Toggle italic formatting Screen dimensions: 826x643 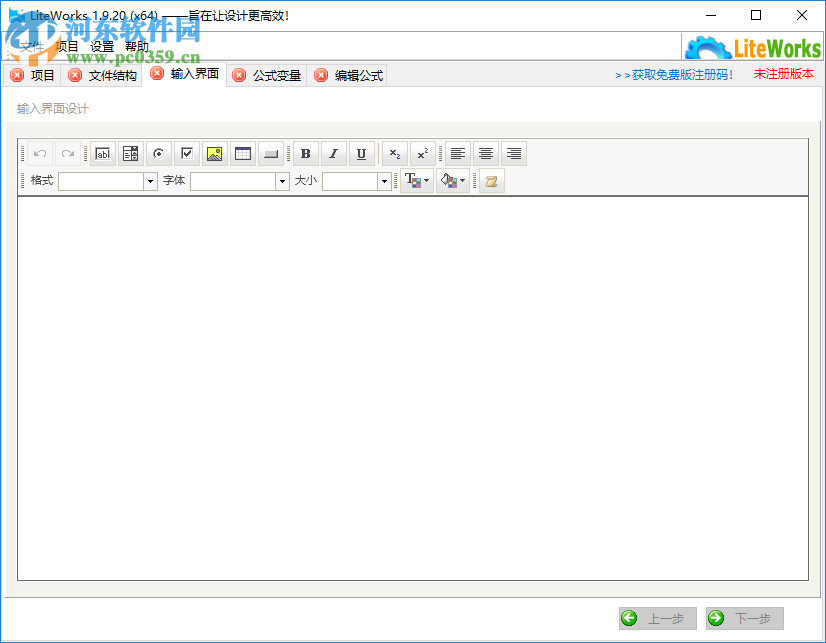click(332, 153)
